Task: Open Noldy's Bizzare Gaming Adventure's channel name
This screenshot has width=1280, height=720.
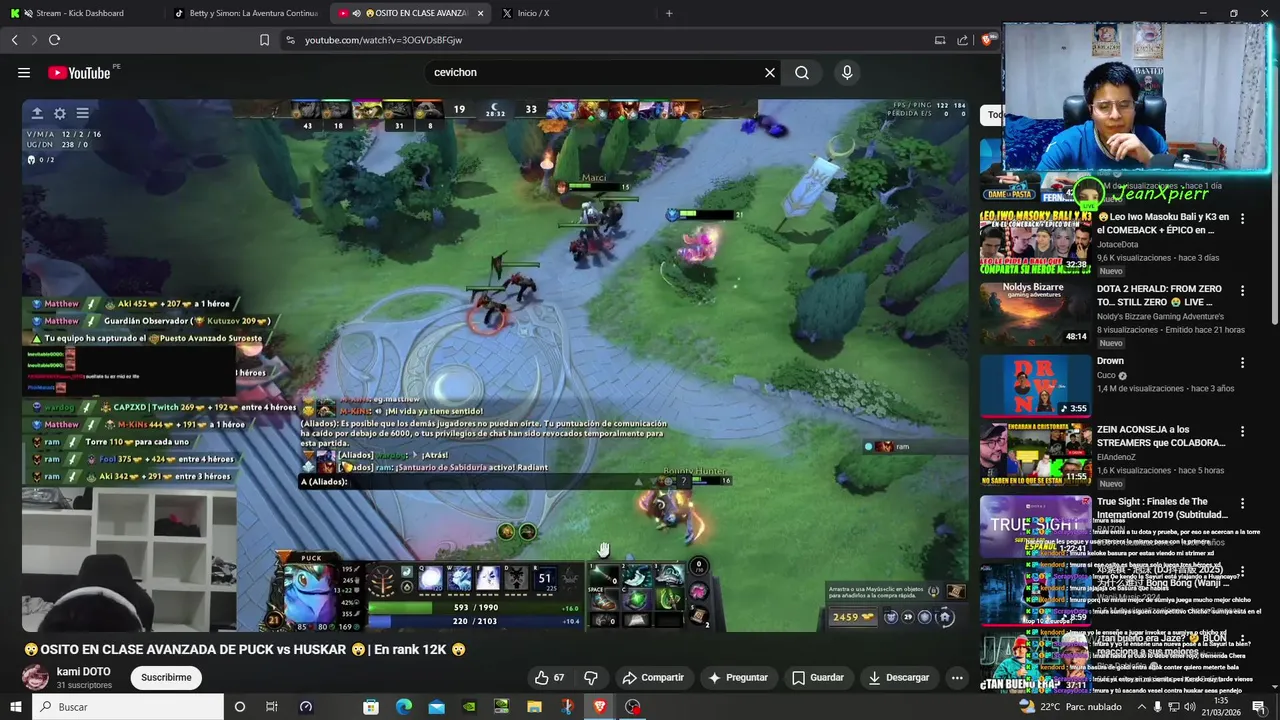Action: (1160, 317)
